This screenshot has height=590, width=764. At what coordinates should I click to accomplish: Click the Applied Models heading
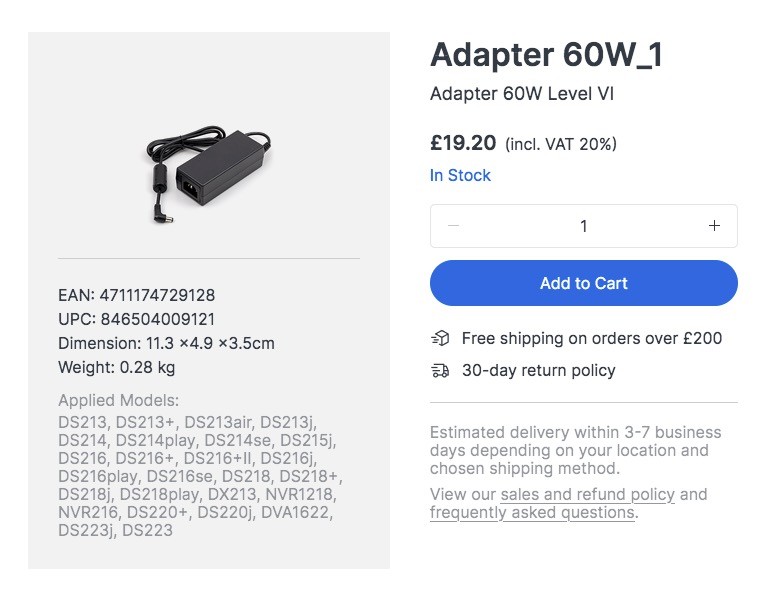pos(118,401)
